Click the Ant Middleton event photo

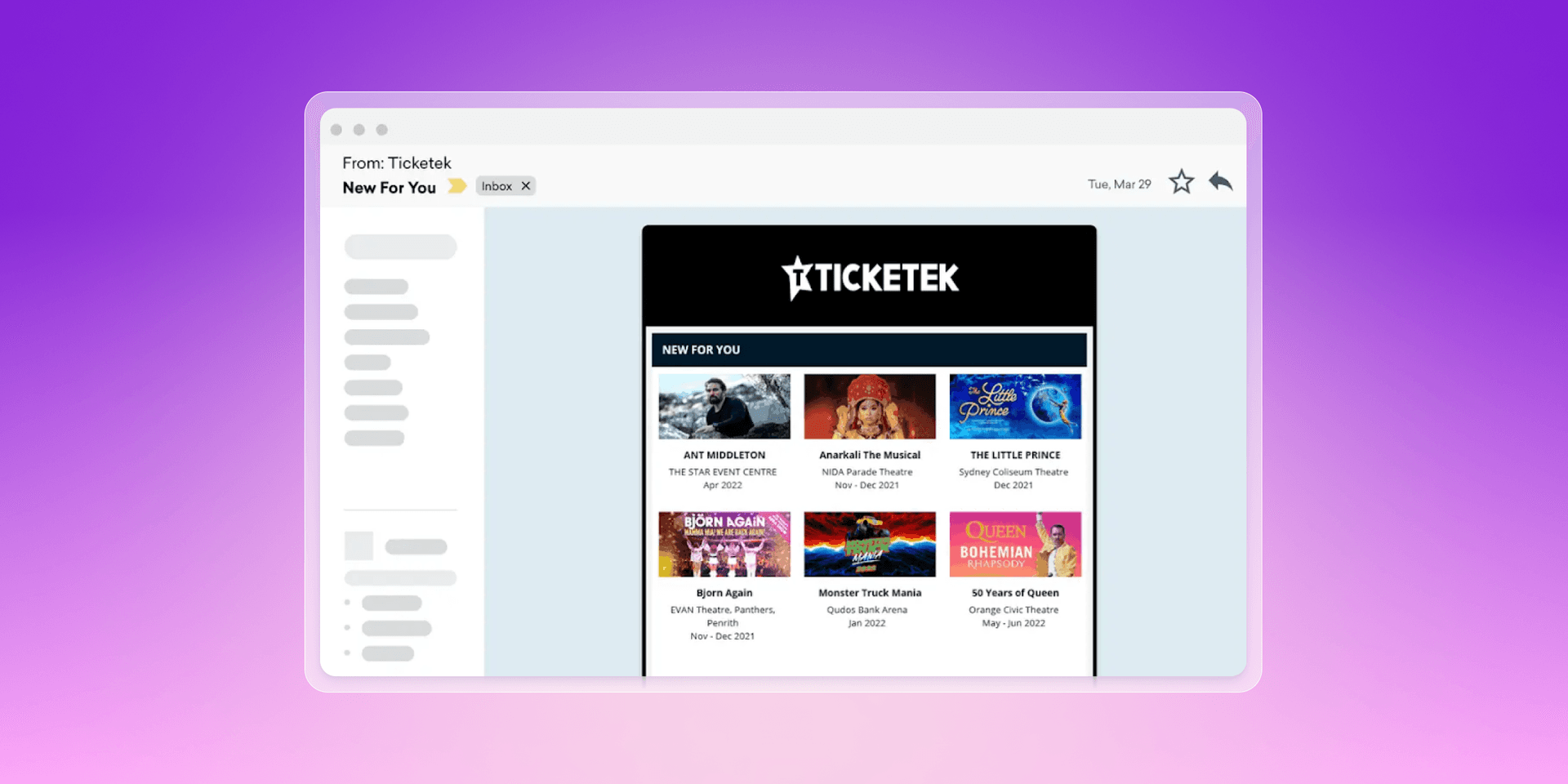click(x=723, y=406)
